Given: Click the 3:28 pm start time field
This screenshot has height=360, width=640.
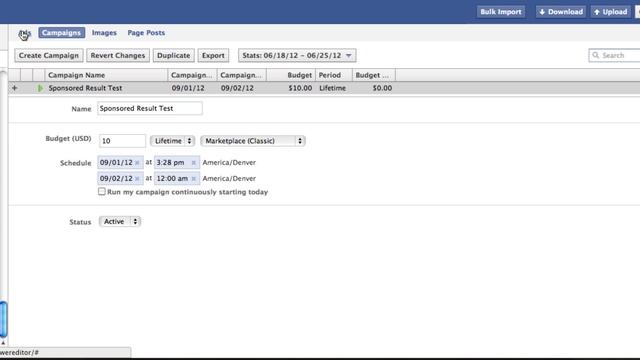Looking at the screenshot, I should pos(177,162).
